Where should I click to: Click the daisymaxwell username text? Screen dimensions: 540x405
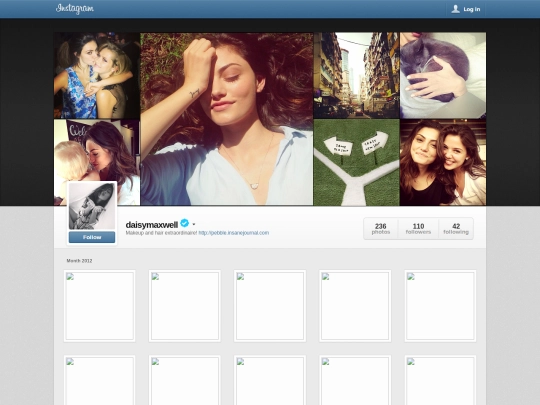(152, 225)
